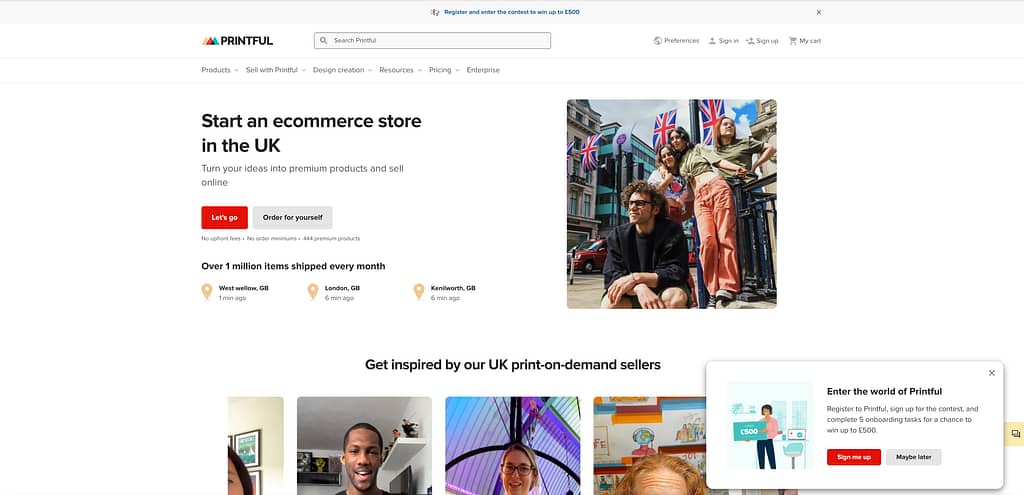Click the No upfront fees text
The width and height of the screenshot is (1024, 495).
tap(221, 238)
